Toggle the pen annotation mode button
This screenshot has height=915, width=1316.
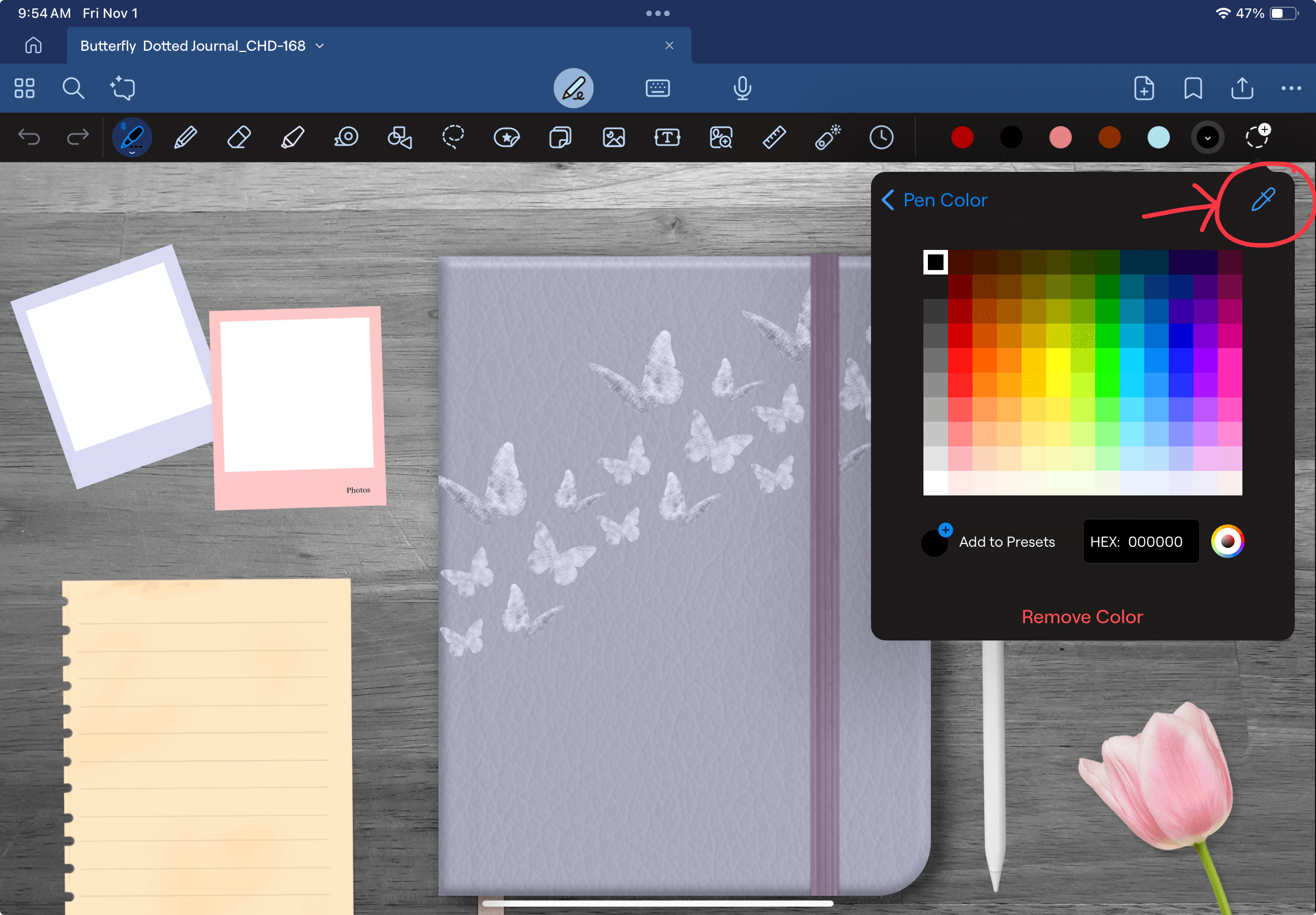tap(573, 88)
